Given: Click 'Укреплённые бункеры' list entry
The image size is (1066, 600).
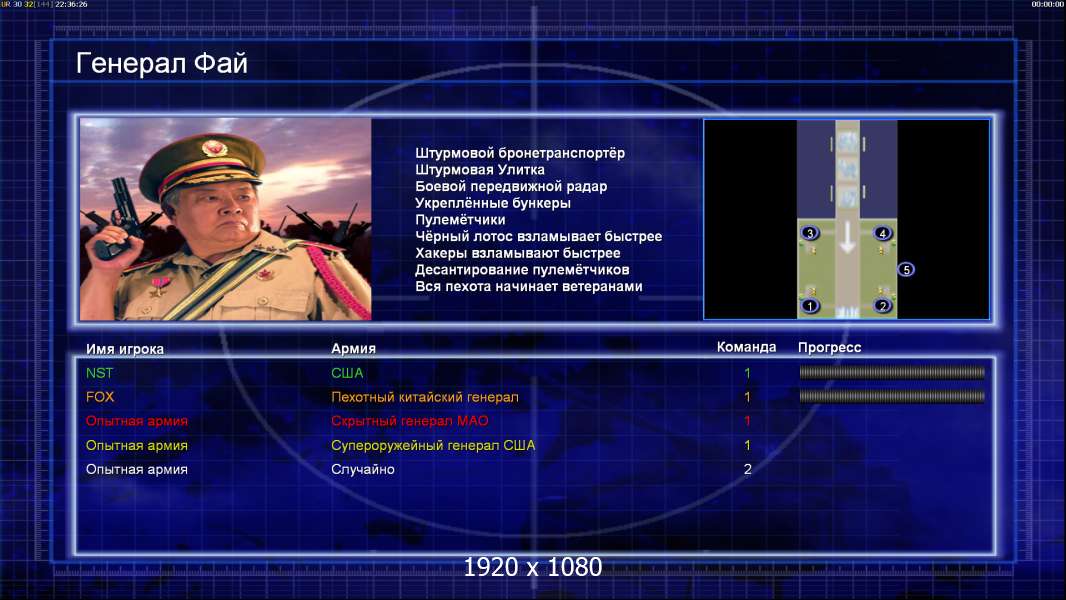Looking at the screenshot, I should tap(493, 203).
